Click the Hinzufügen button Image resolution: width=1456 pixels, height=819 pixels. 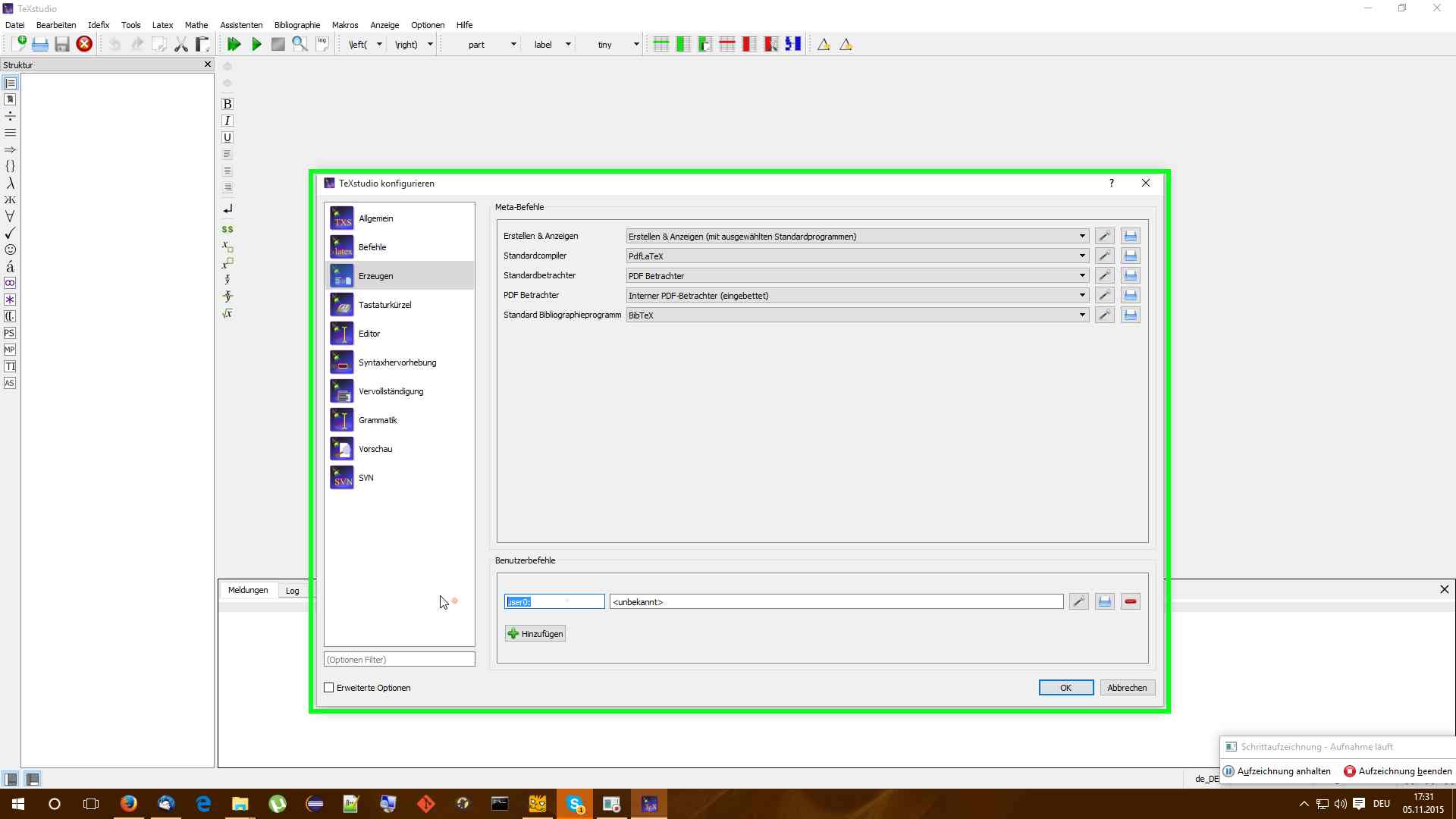[535, 633]
